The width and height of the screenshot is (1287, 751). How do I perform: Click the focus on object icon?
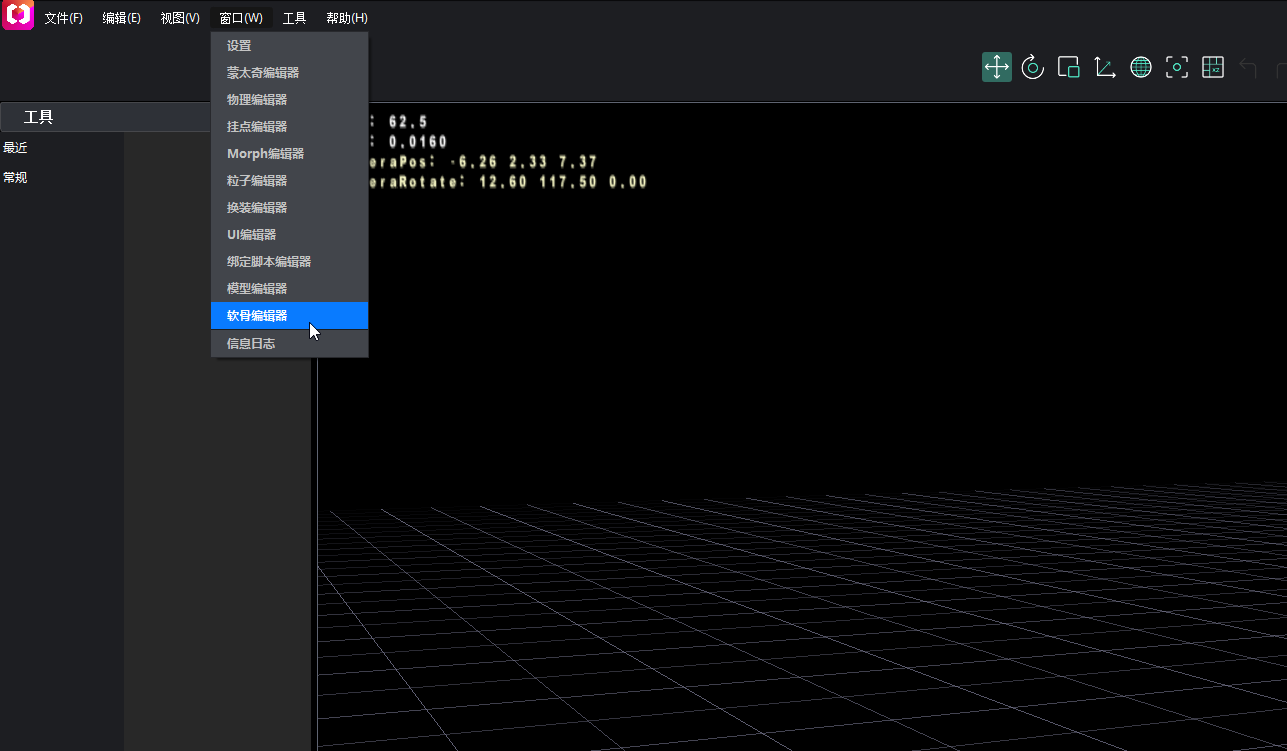point(1177,67)
